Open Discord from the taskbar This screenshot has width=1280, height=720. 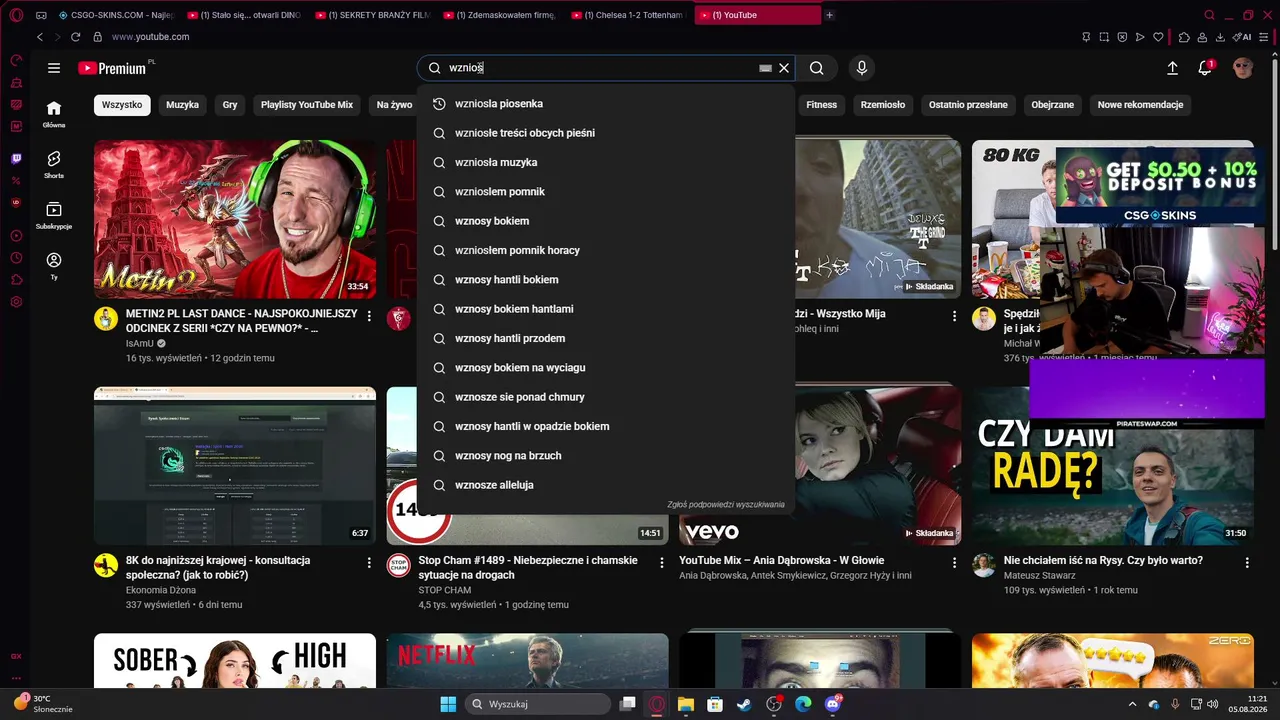833,704
